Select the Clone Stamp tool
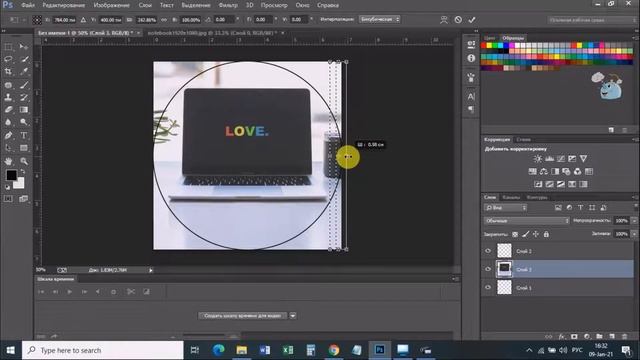The image size is (640, 360). tap(8, 97)
